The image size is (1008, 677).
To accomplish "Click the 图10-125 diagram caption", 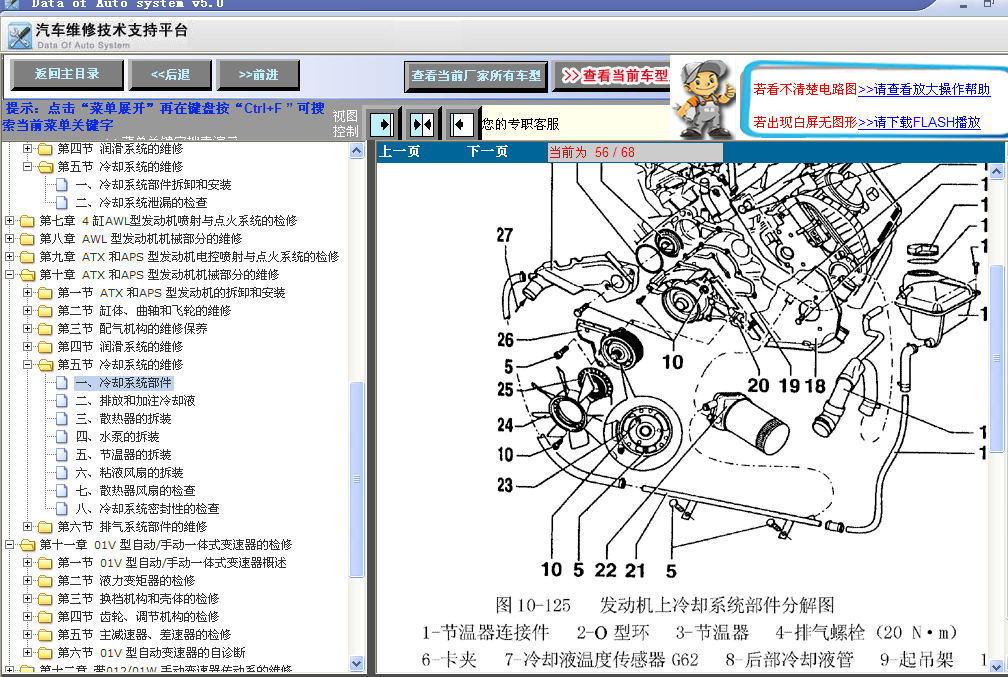I will point(665,605).
